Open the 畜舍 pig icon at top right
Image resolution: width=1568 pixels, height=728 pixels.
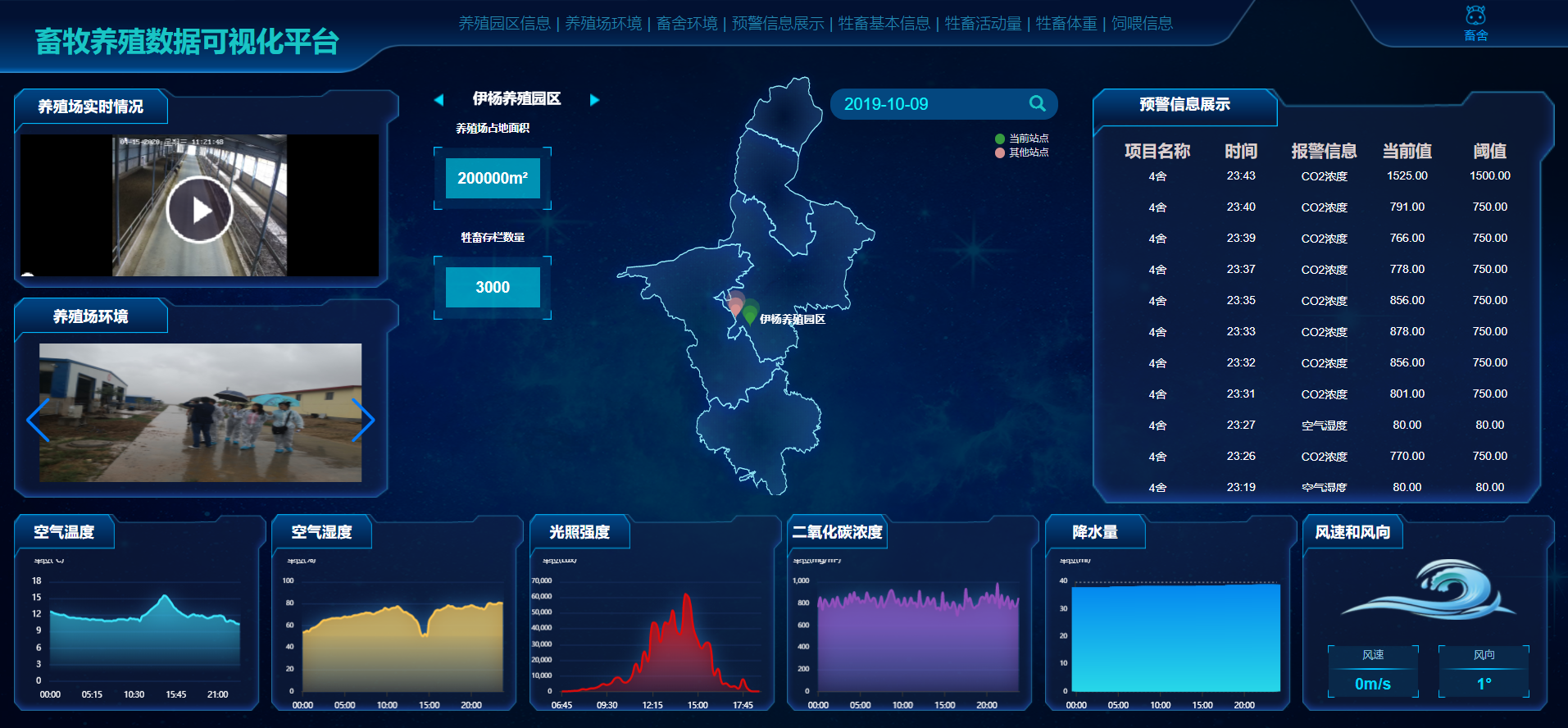coord(1475,23)
